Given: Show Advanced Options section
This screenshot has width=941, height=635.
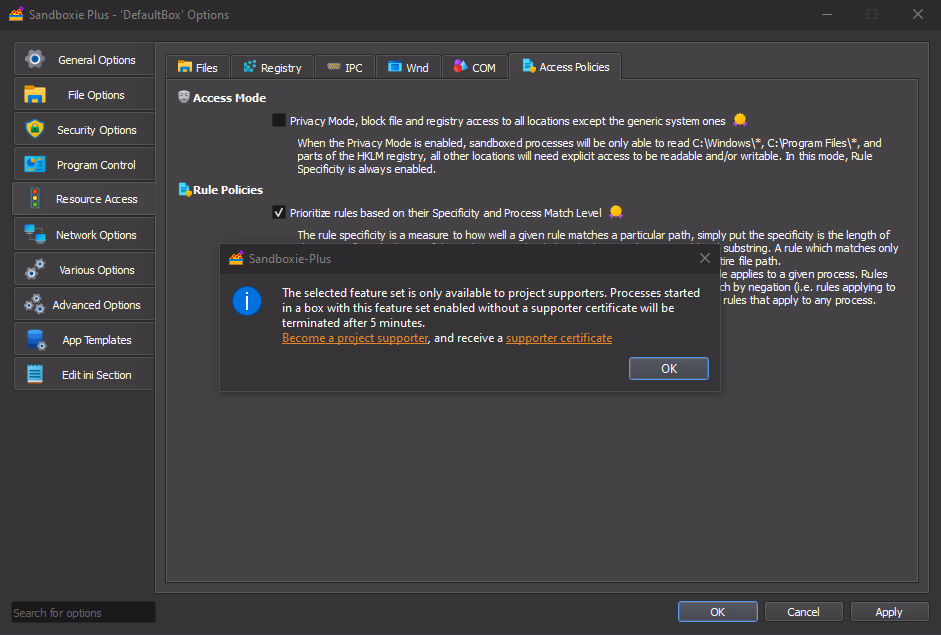Looking at the screenshot, I should [85, 304].
